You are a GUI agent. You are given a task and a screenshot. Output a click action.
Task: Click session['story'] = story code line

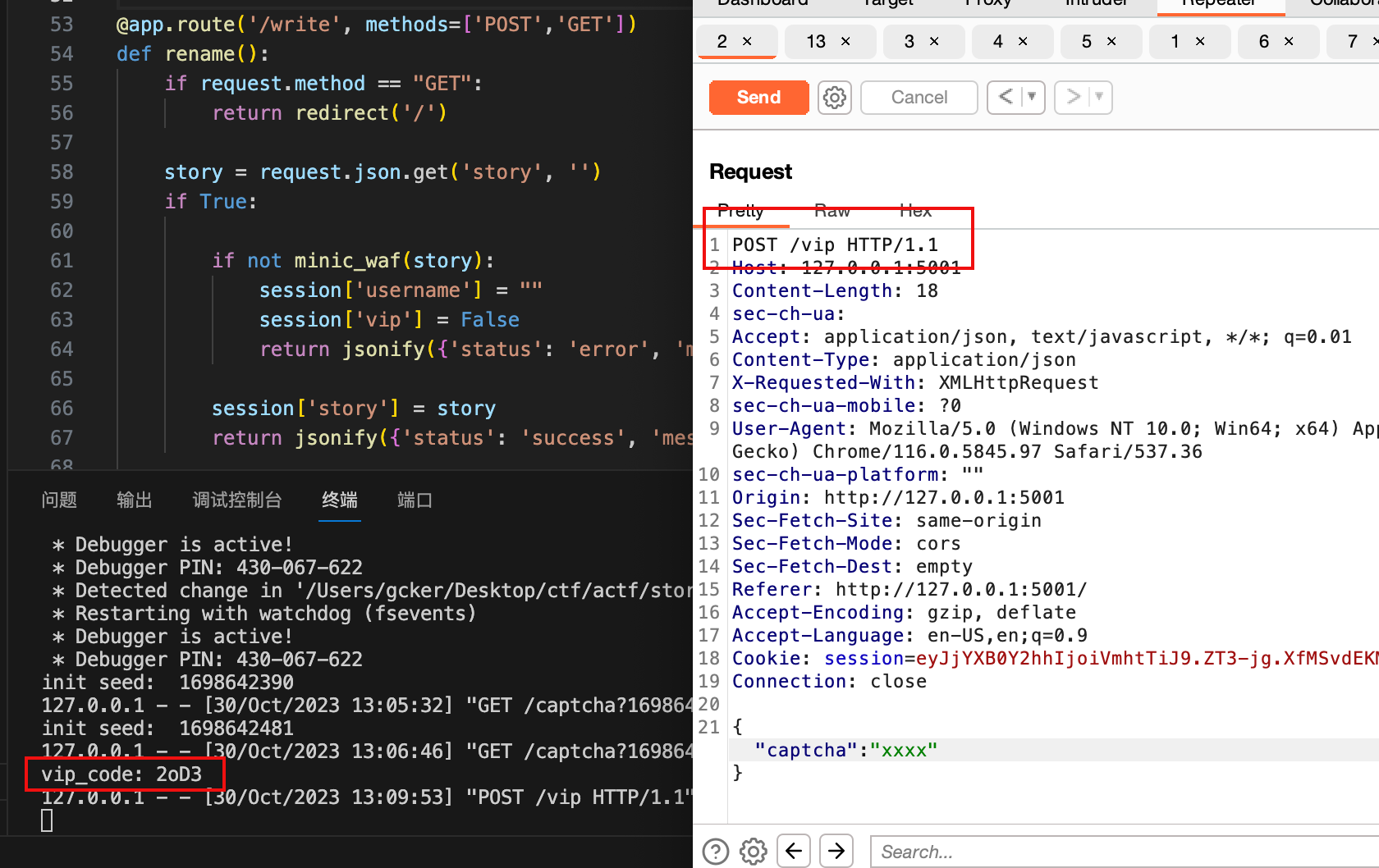tap(354, 409)
